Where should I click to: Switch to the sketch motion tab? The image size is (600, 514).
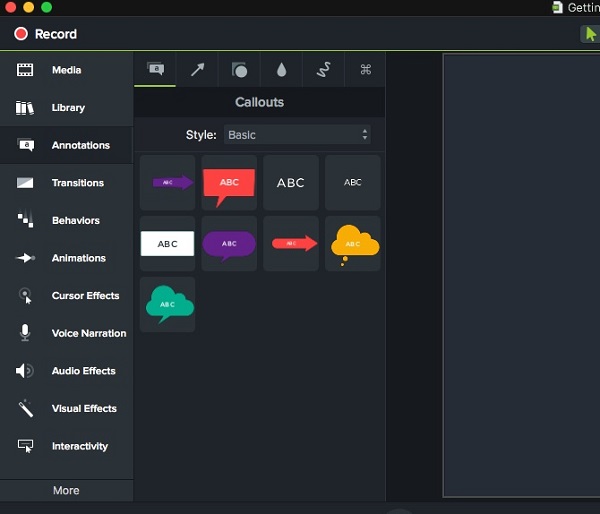click(x=323, y=70)
